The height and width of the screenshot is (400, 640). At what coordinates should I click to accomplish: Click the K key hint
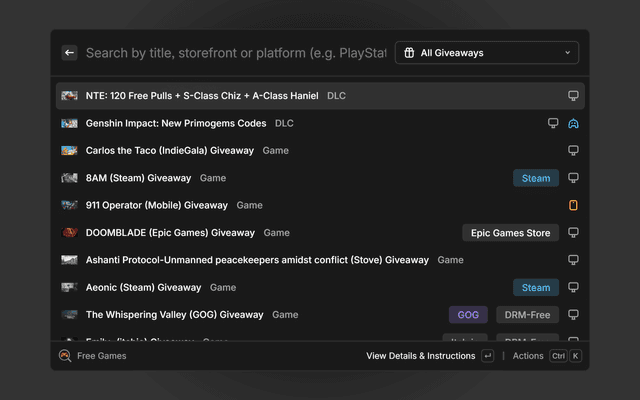coord(575,356)
